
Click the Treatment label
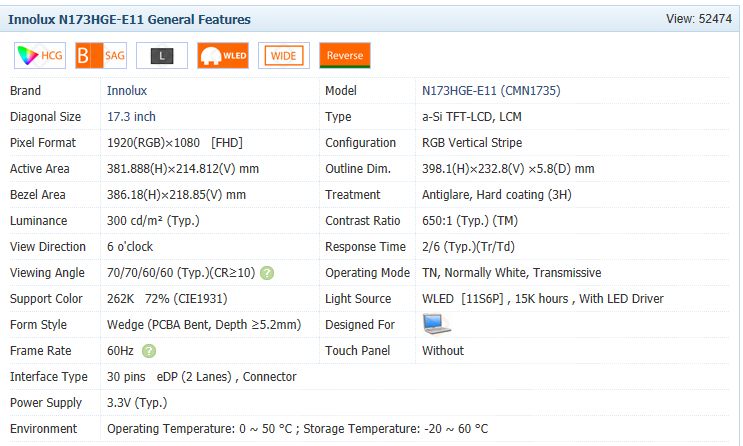pos(353,195)
